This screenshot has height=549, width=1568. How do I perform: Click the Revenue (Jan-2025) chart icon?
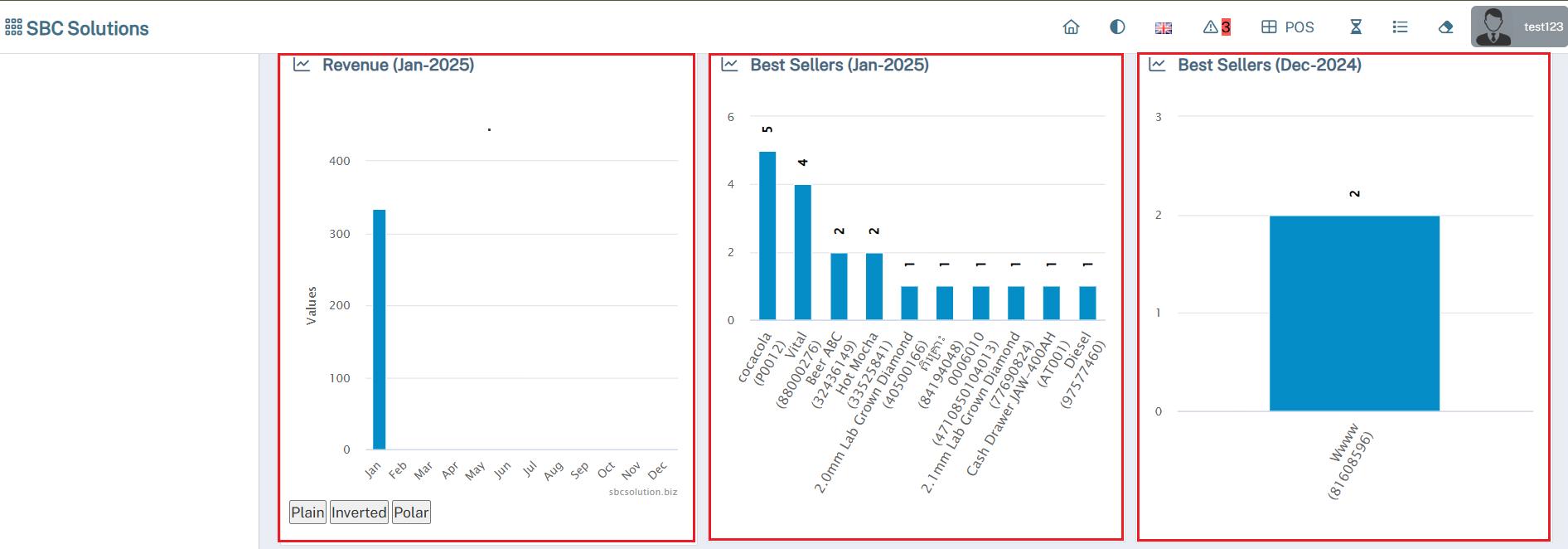tap(302, 65)
